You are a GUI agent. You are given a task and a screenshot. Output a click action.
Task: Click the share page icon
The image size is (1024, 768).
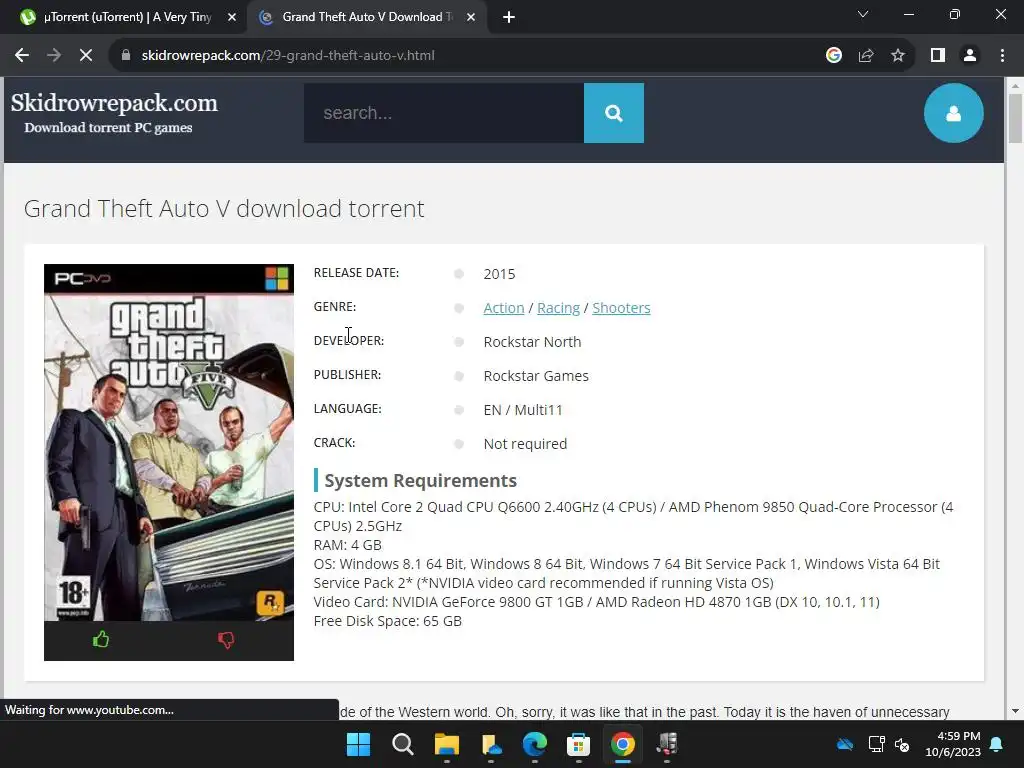coord(866,56)
